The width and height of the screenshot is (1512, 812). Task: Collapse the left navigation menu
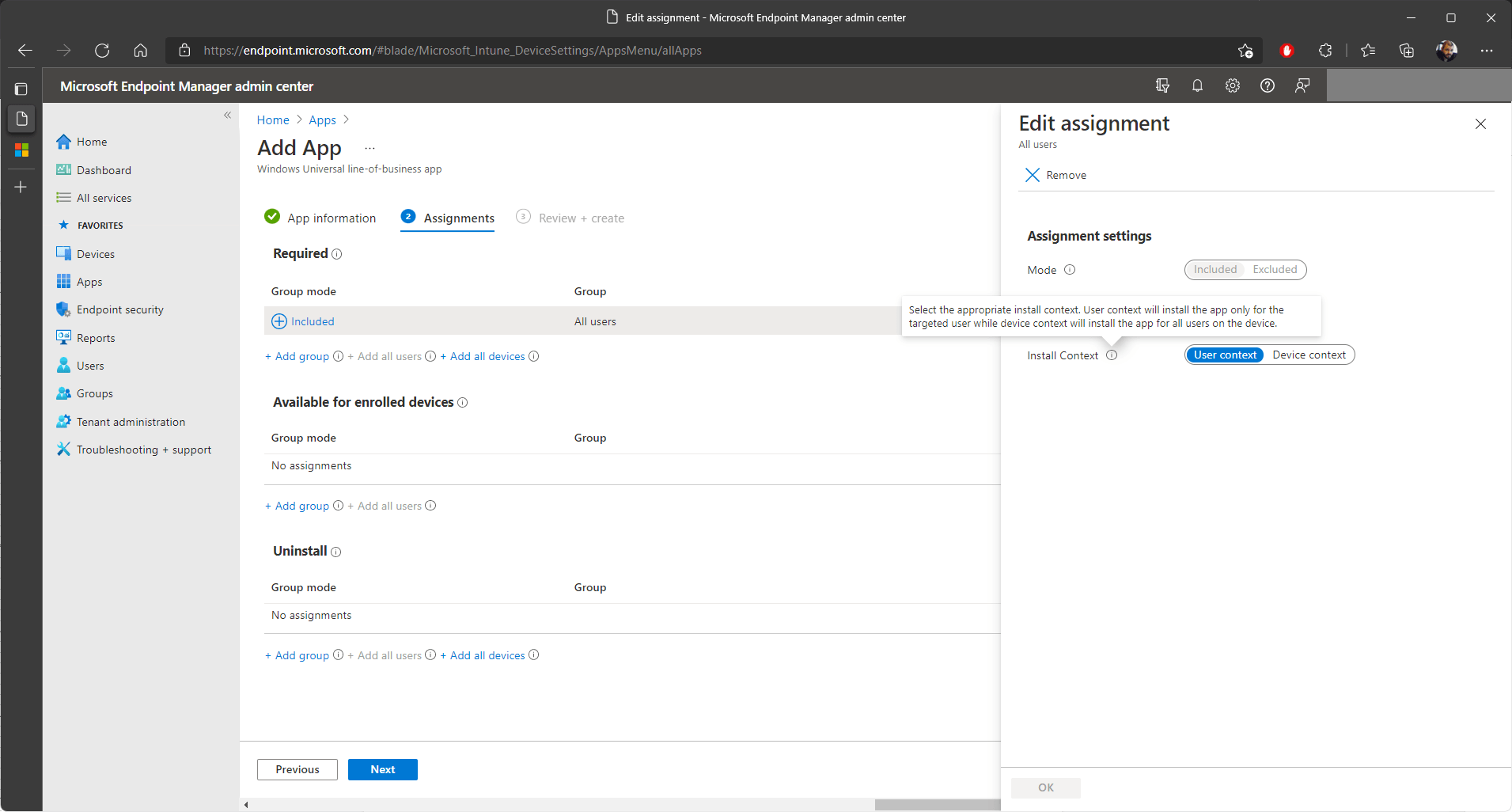227,116
